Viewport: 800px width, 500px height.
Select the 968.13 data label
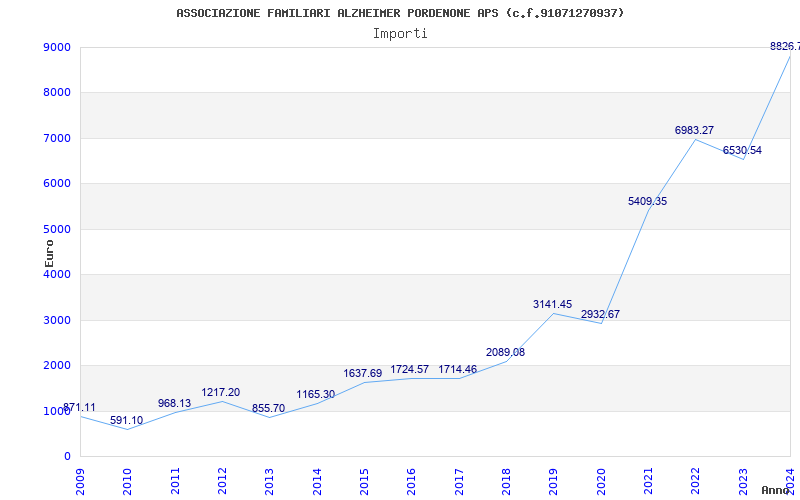click(x=174, y=404)
